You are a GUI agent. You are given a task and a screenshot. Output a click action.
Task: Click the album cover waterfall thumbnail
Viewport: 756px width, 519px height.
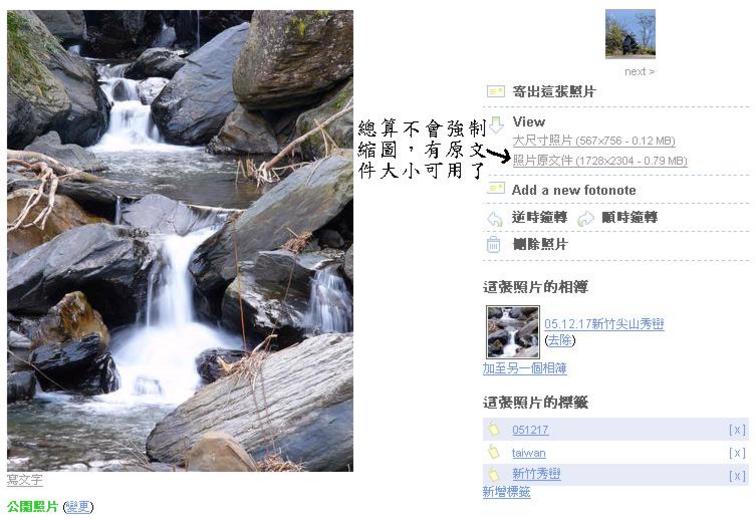point(513,332)
